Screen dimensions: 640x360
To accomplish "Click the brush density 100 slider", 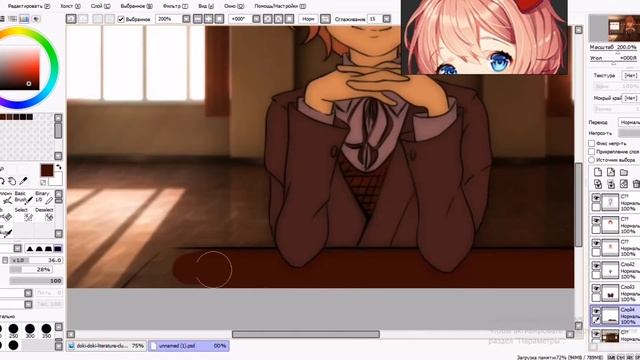I will pos(36,281).
